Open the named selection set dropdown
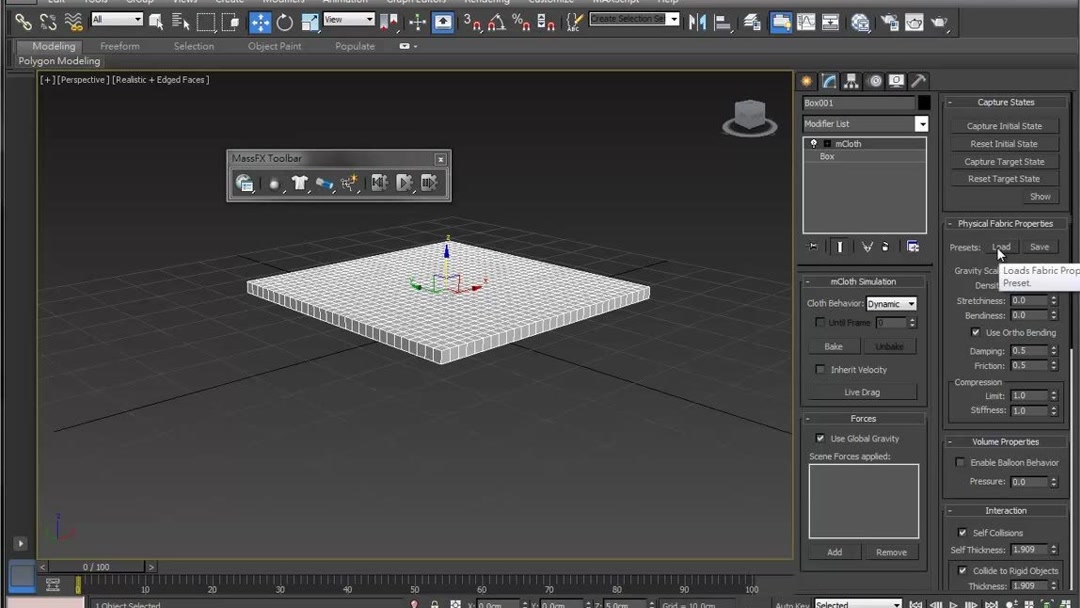The height and width of the screenshot is (608, 1080). click(x=672, y=18)
